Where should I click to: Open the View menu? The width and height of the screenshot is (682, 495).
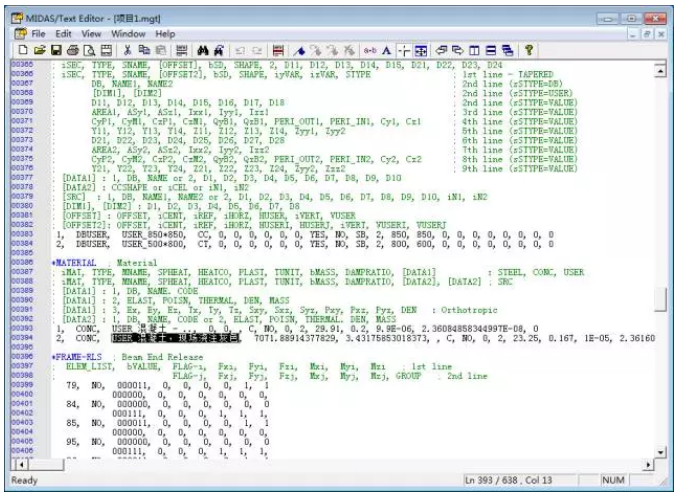[92, 33]
